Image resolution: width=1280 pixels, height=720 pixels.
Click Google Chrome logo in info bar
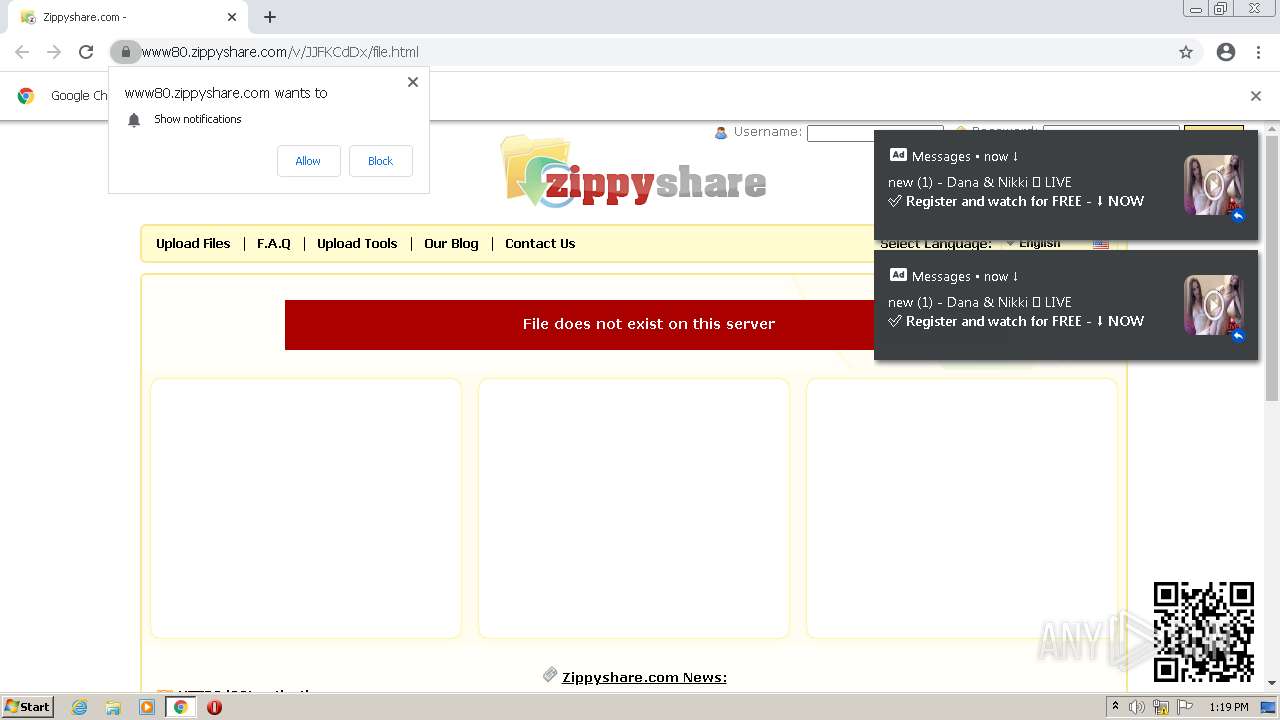26,96
